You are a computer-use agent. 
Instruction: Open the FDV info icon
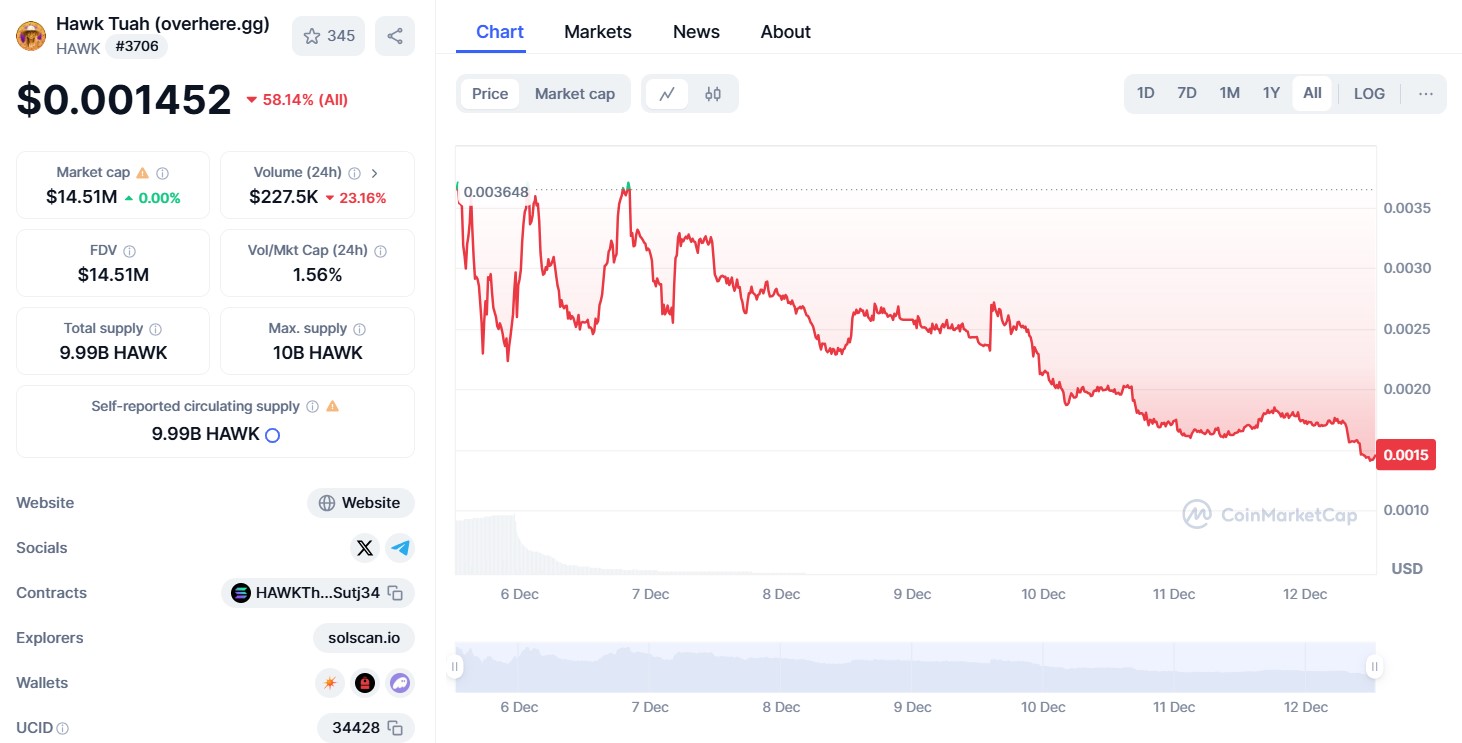(129, 251)
